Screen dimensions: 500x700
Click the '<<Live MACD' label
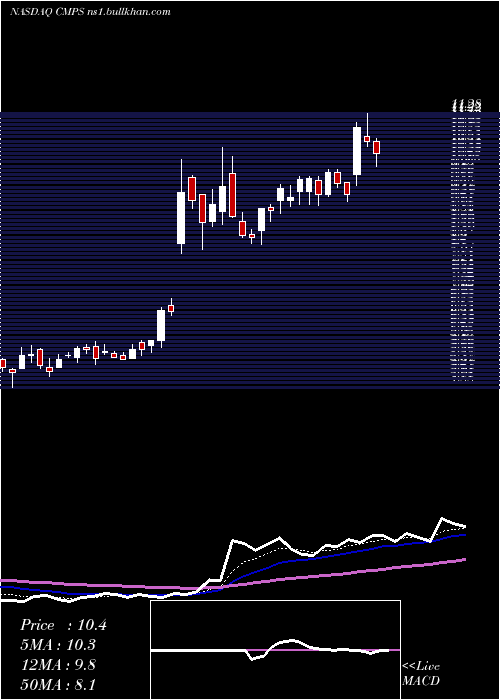pos(421,674)
